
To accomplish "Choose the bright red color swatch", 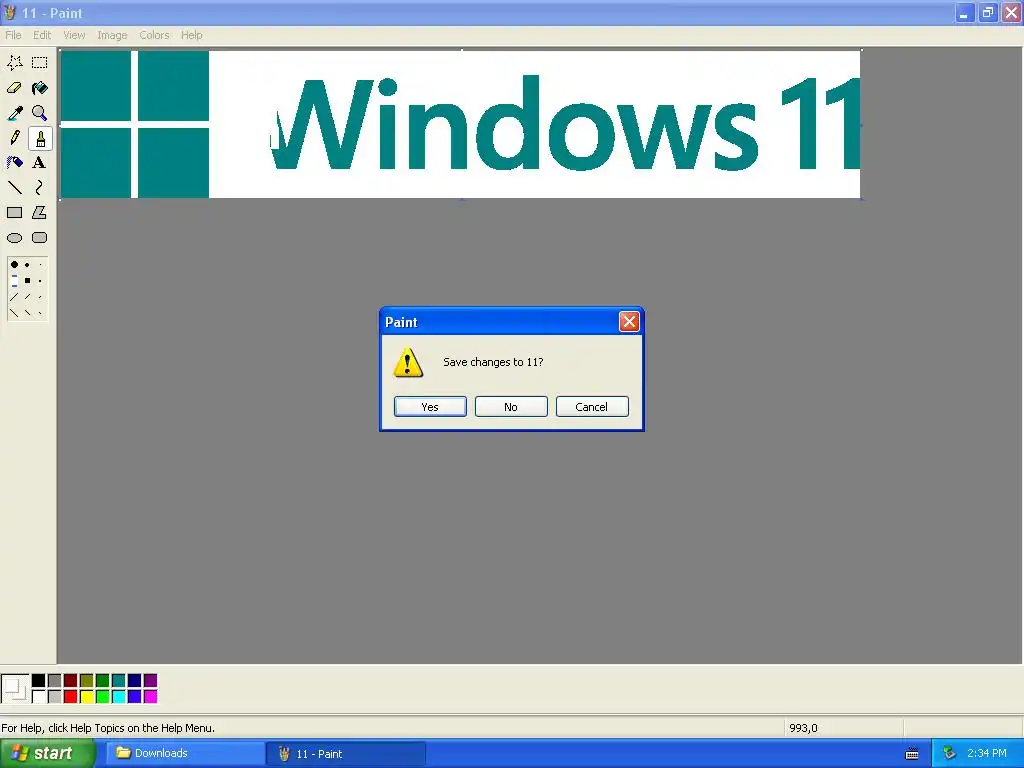I will [71, 697].
